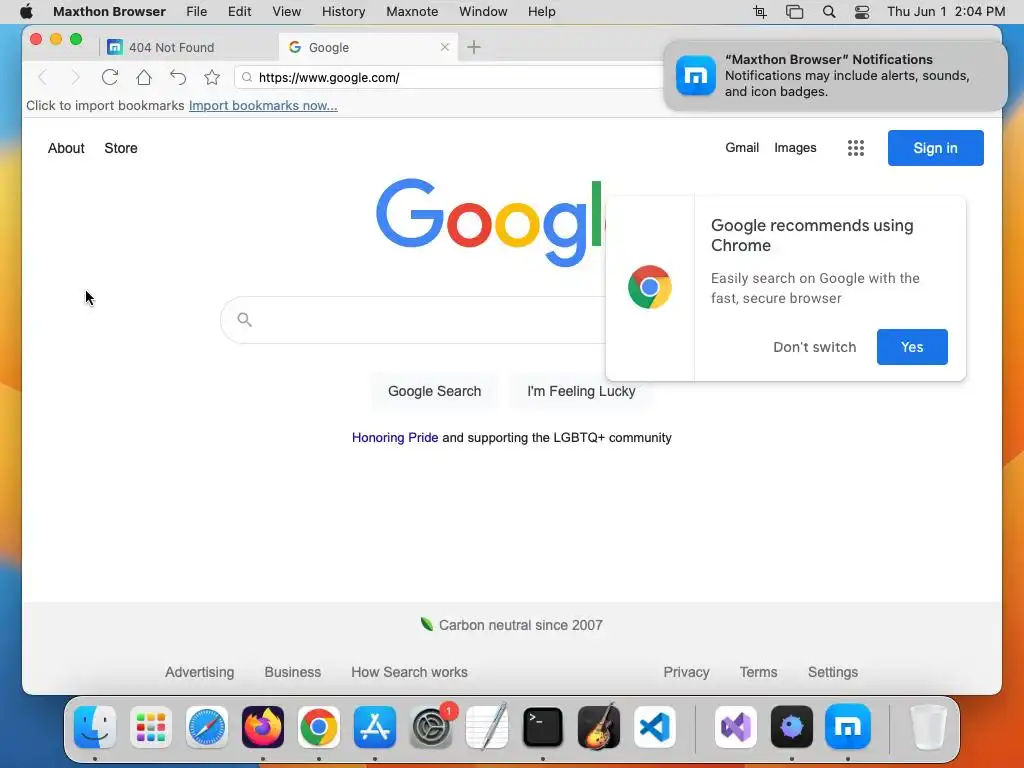
Task: Open the menu bar date and time
Action: point(946,11)
